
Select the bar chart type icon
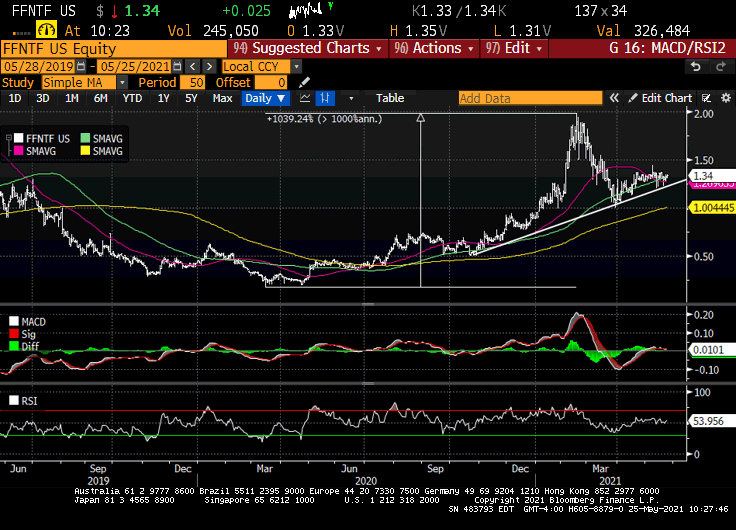pyautogui.click(x=325, y=98)
